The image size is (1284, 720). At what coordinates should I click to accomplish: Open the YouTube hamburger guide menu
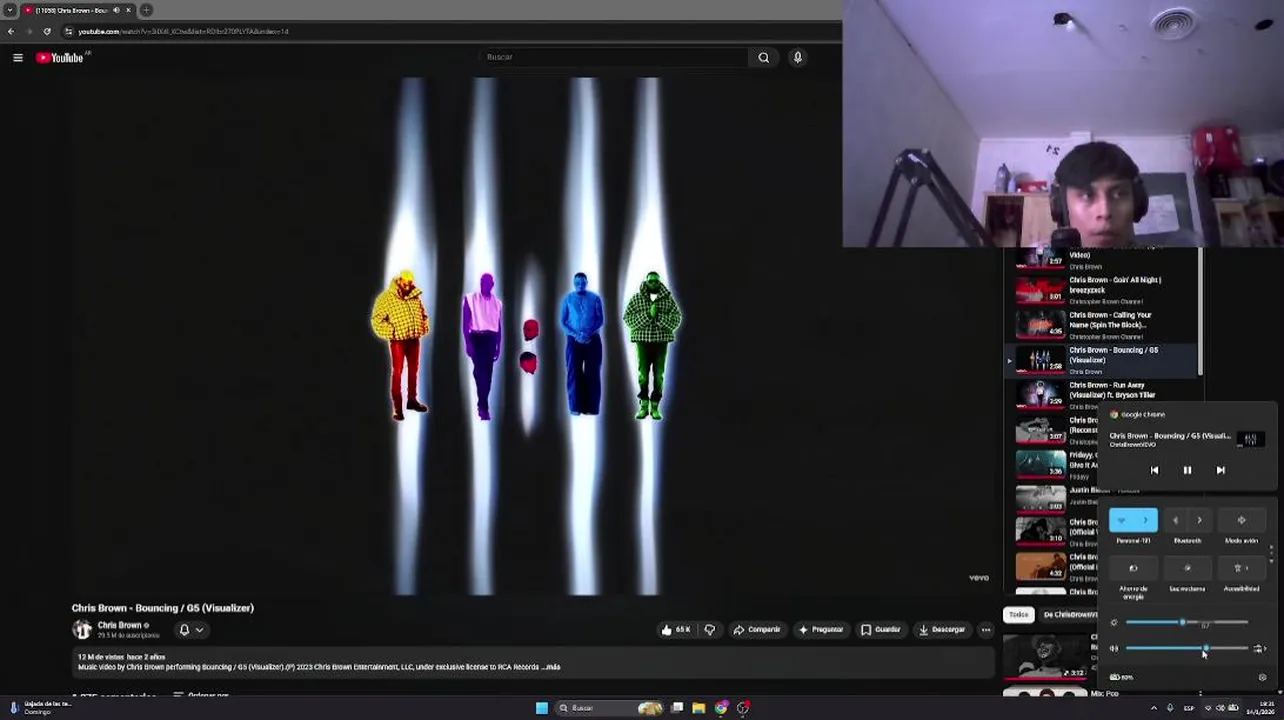[x=18, y=58]
